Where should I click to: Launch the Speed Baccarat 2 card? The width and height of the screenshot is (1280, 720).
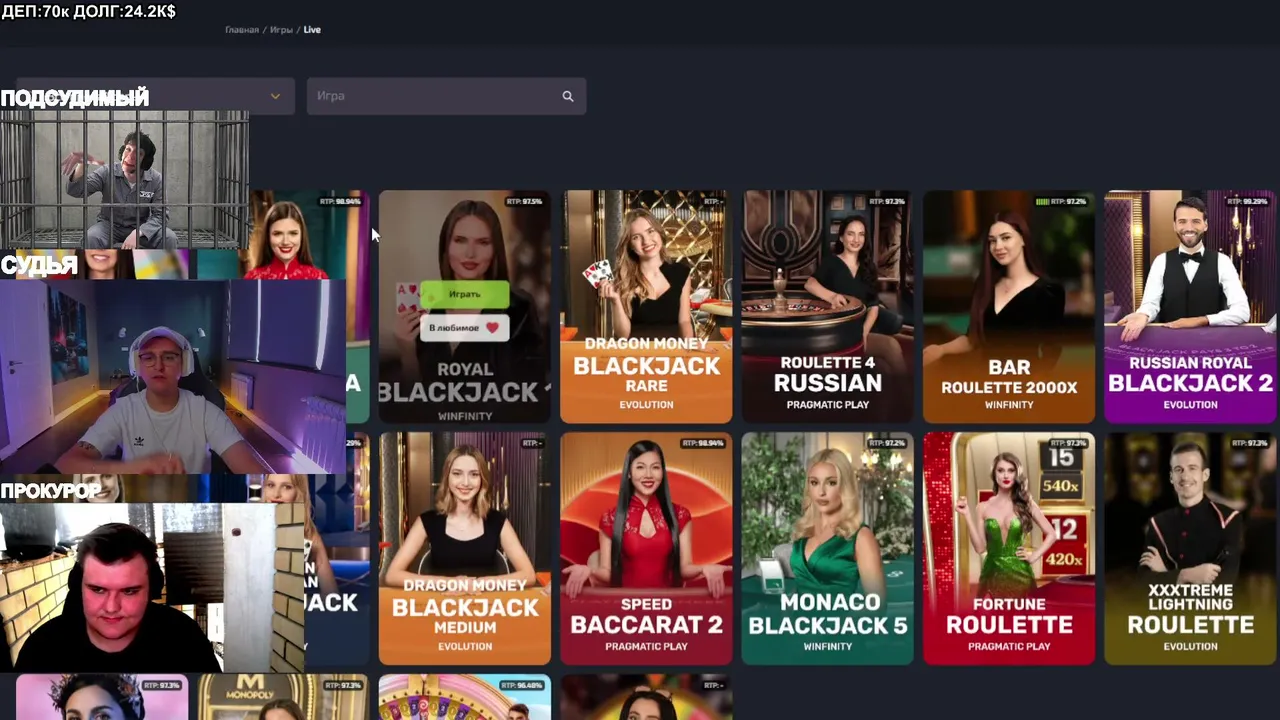(646, 549)
